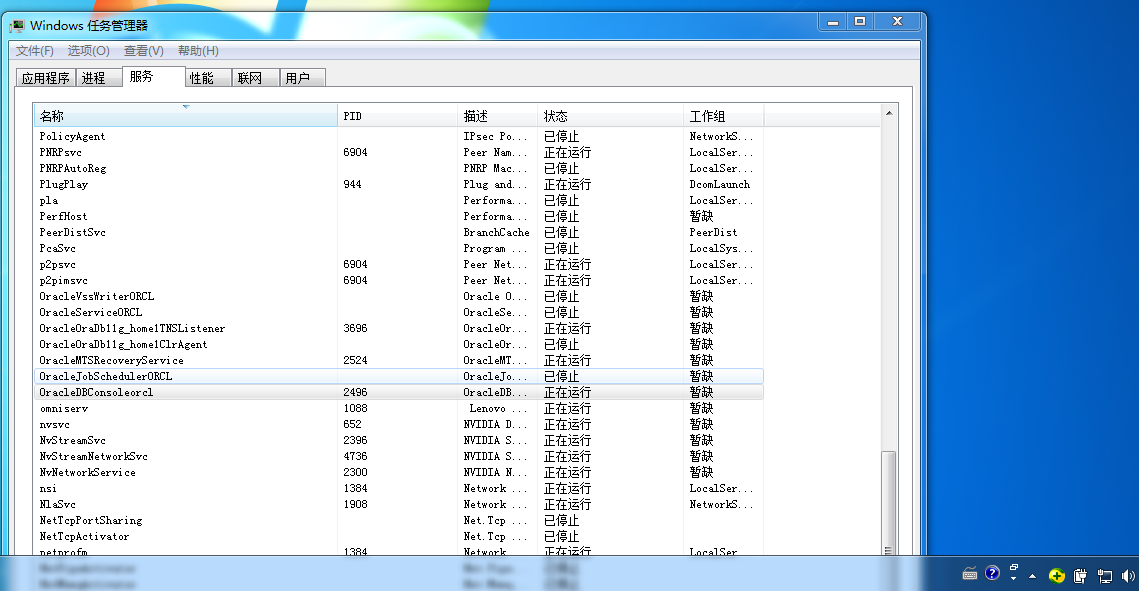1139x591 pixels.
Task: Select the PolicyAgent service row
Action: 399,136
